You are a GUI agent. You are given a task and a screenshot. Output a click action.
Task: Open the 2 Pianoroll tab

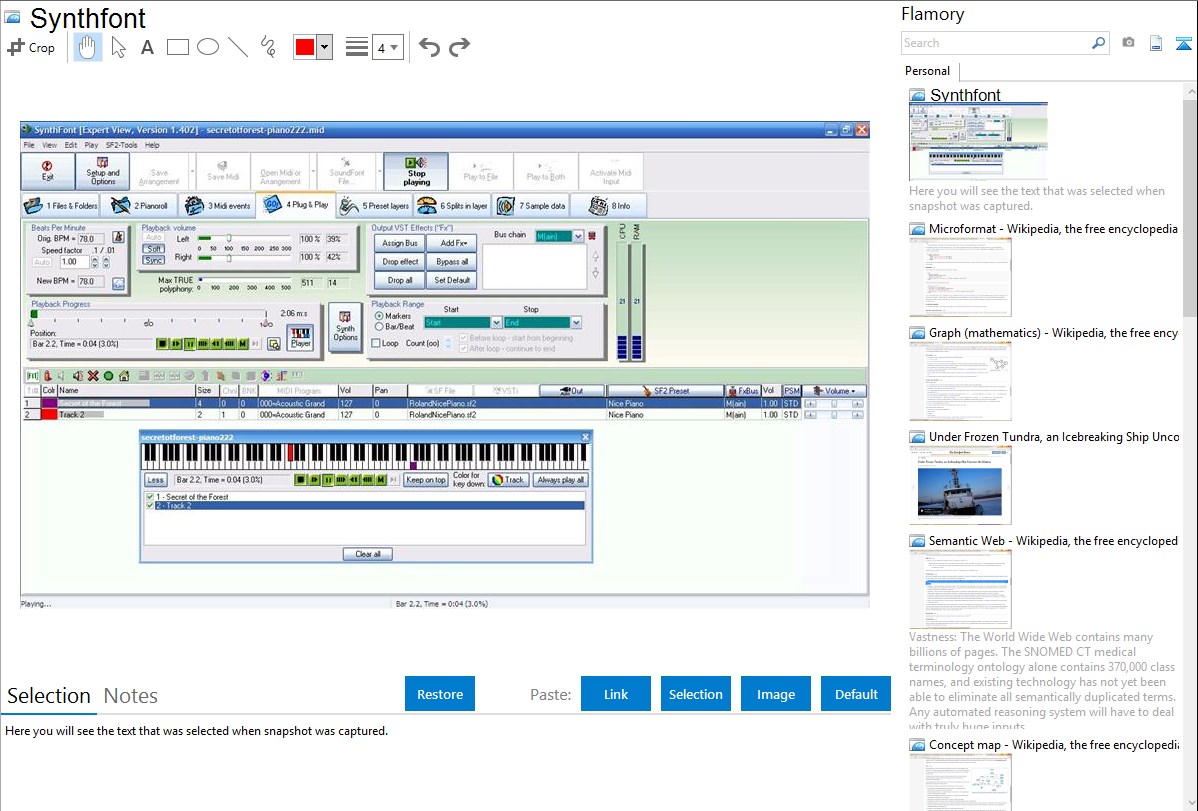coord(139,206)
